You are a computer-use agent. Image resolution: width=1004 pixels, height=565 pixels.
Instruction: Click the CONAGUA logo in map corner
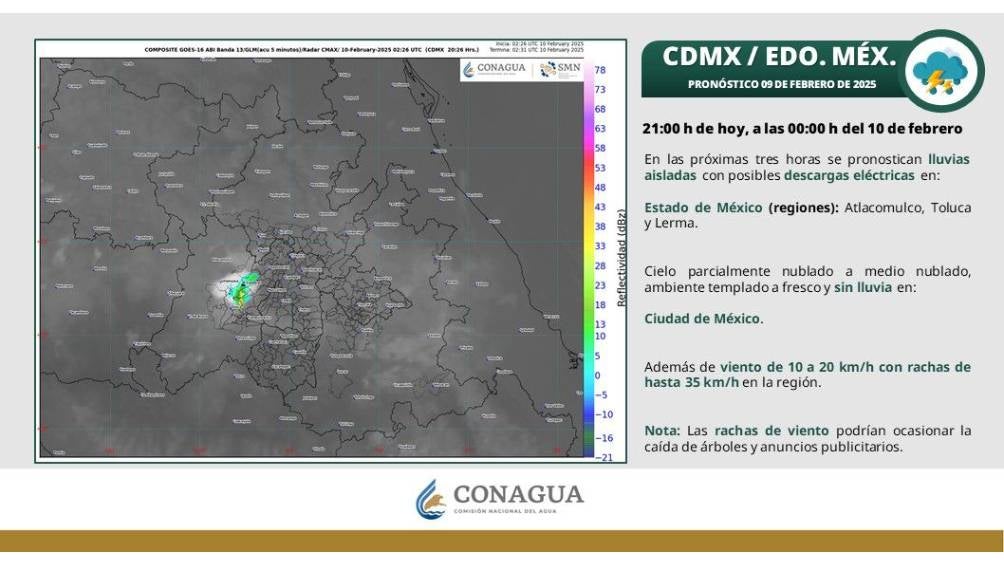click(x=495, y=68)
